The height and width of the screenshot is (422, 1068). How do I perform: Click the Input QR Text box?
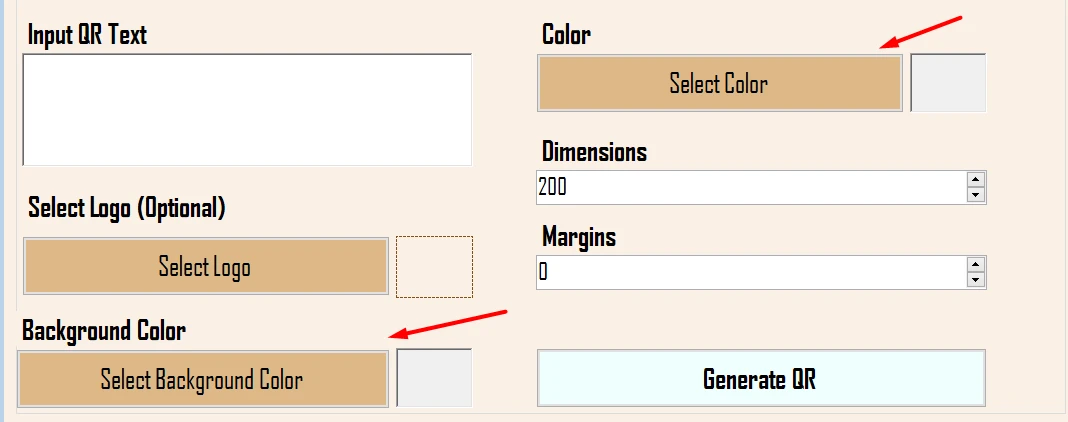click(246, 109)
